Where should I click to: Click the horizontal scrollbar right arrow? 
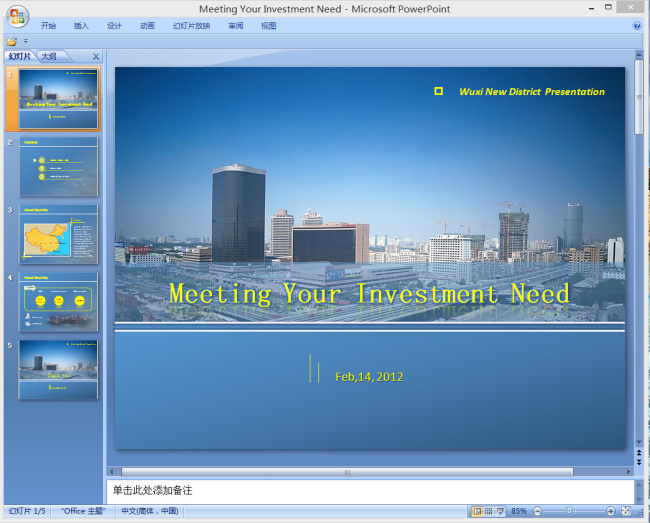coord(628,472)
